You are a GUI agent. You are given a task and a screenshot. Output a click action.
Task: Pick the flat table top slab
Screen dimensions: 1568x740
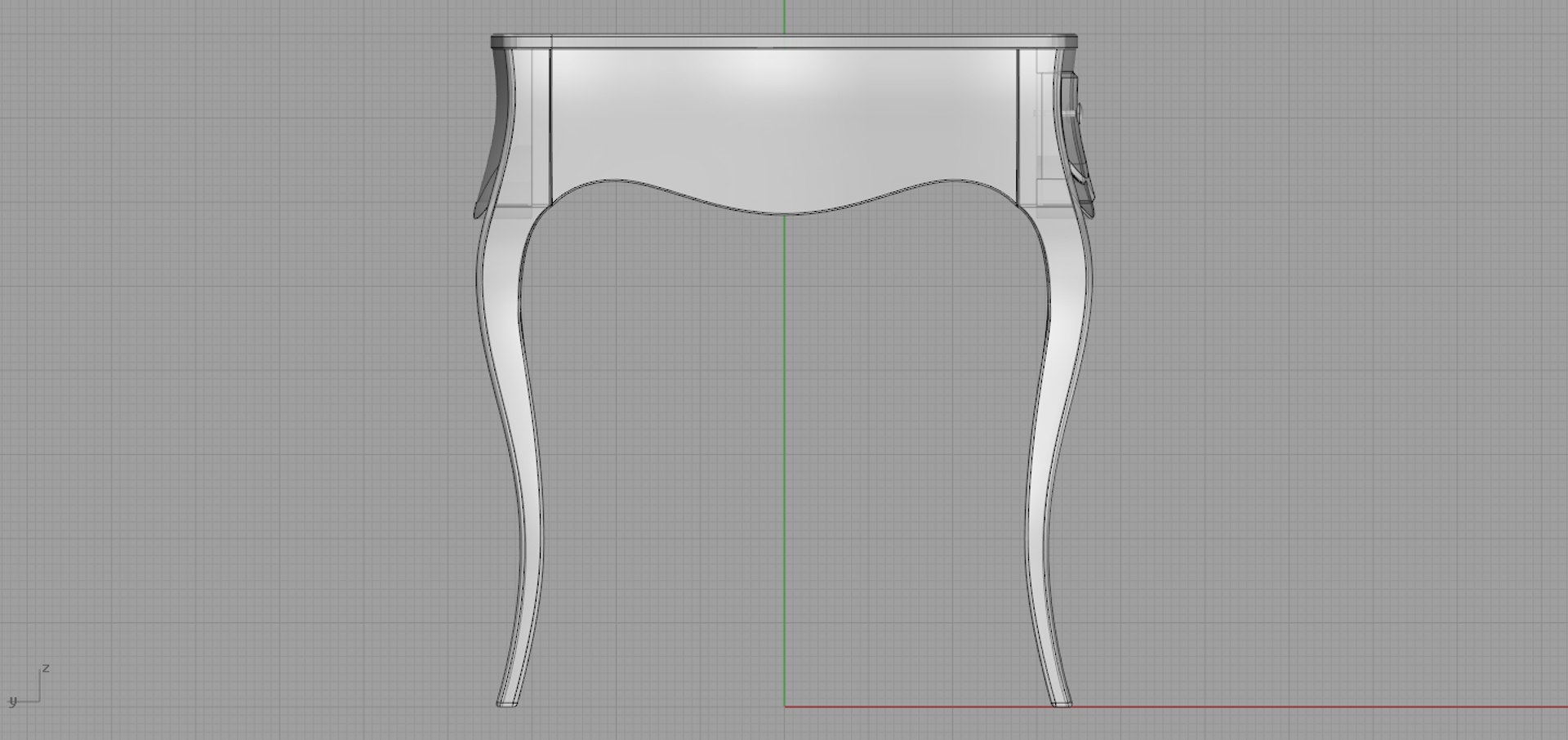[x=784, y=42]
